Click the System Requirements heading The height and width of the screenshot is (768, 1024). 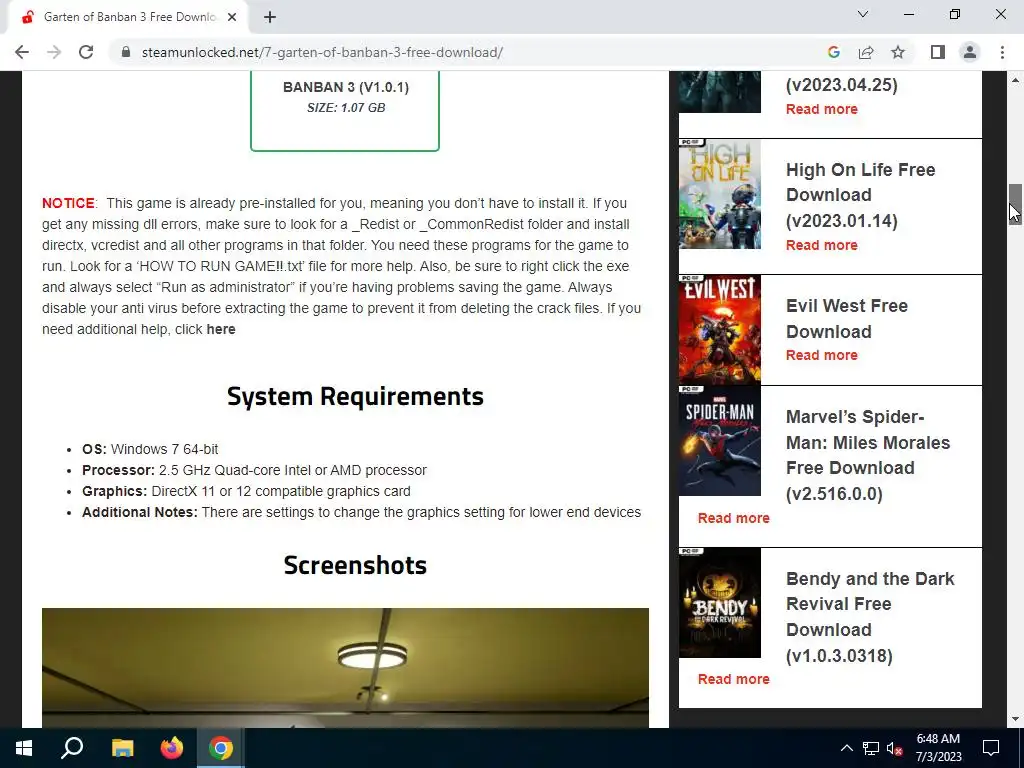click(355, 396)
